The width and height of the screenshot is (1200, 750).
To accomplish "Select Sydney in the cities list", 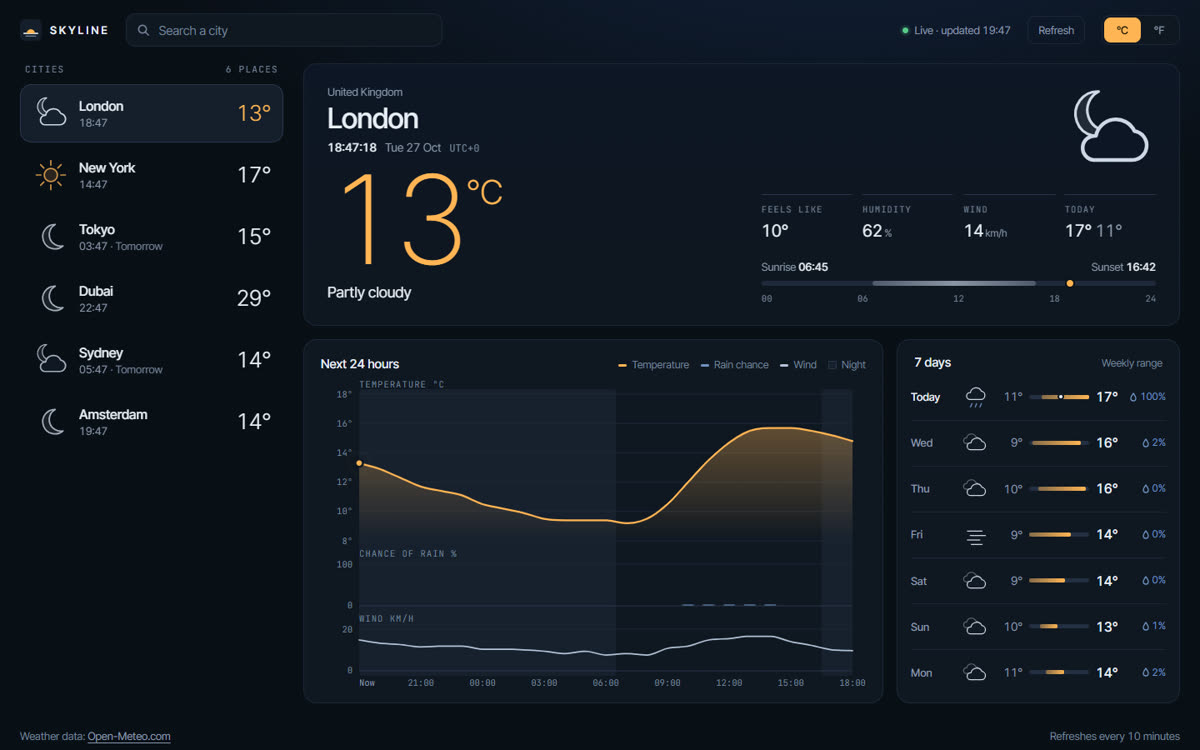I will [x=152, y=360].
